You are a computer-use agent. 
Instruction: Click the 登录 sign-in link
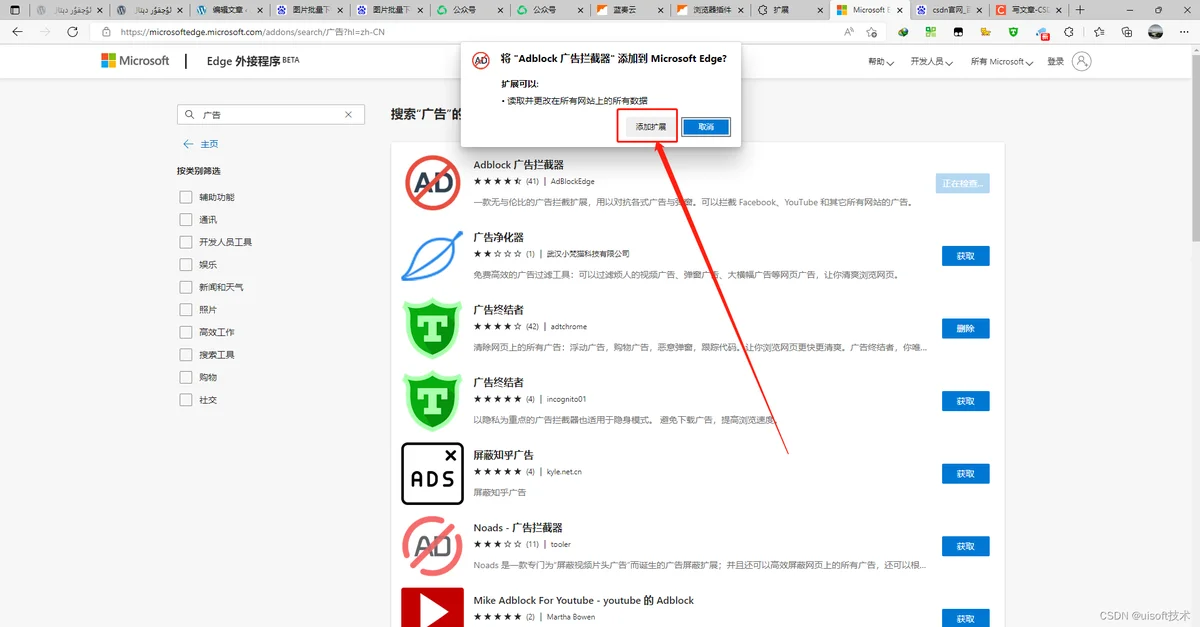(1055, 62)
